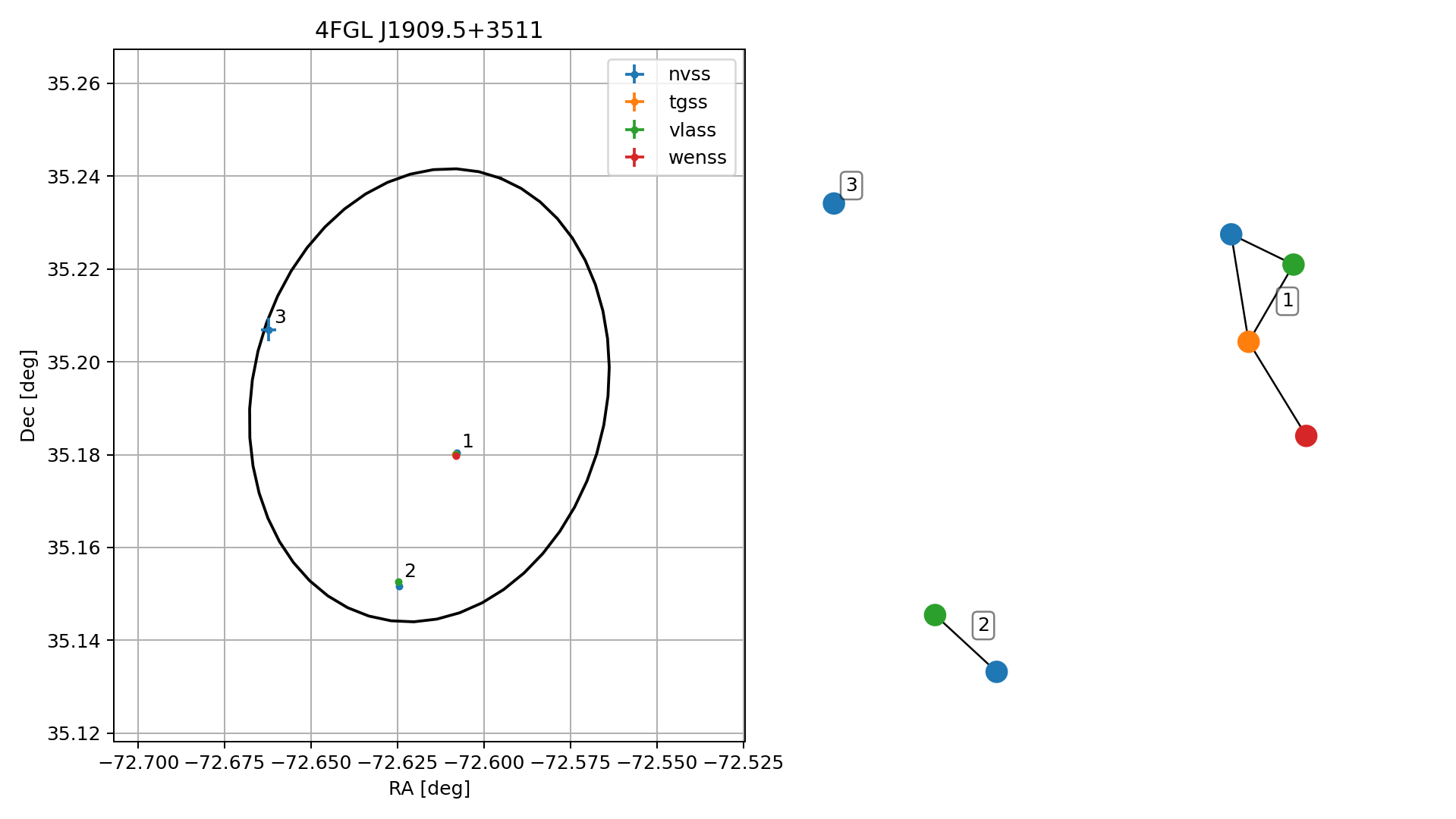Click the blue nvss legend marker

pos(634,74)
